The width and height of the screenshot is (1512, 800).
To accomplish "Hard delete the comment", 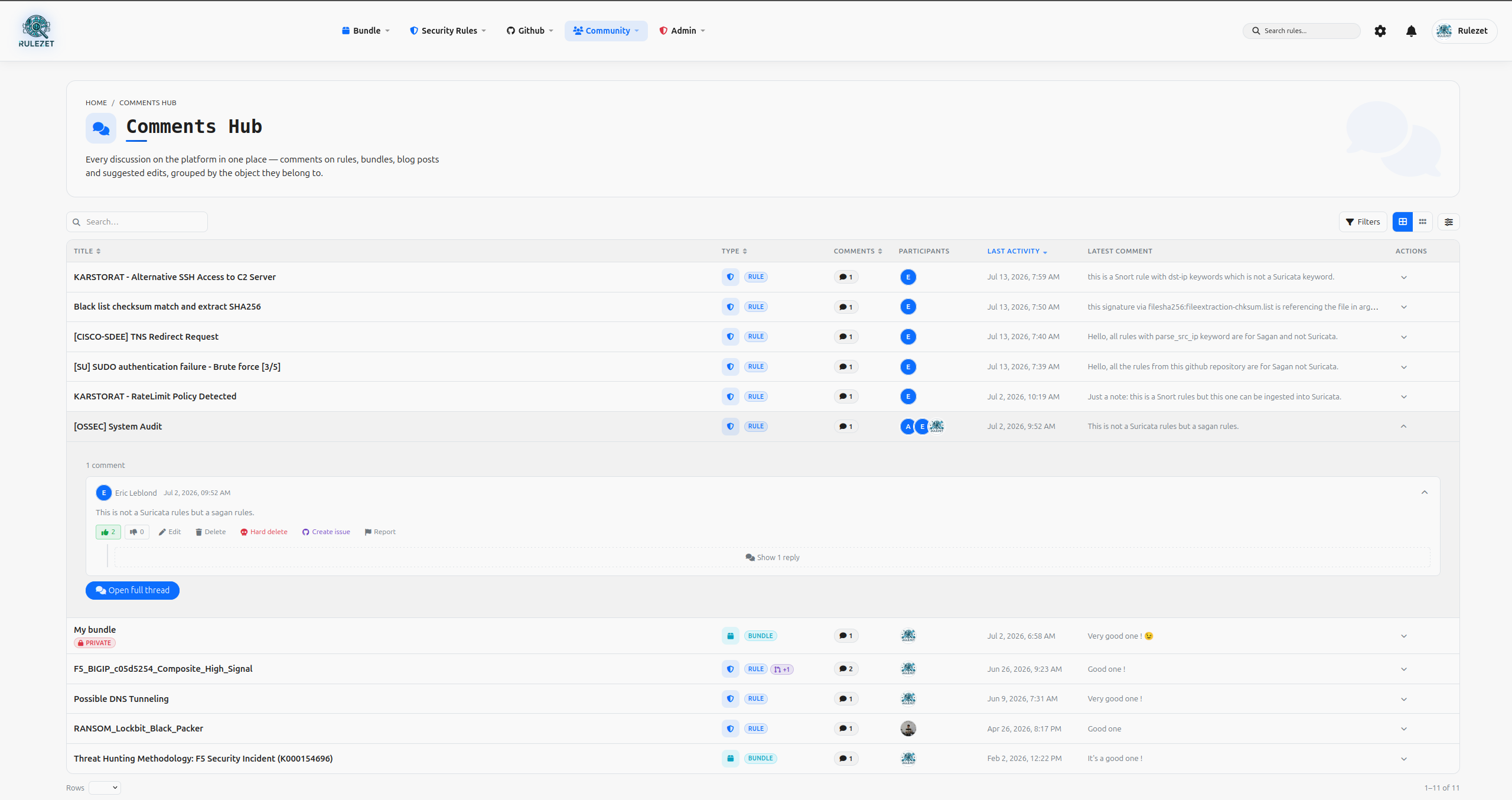I will [x=264, y=532].
